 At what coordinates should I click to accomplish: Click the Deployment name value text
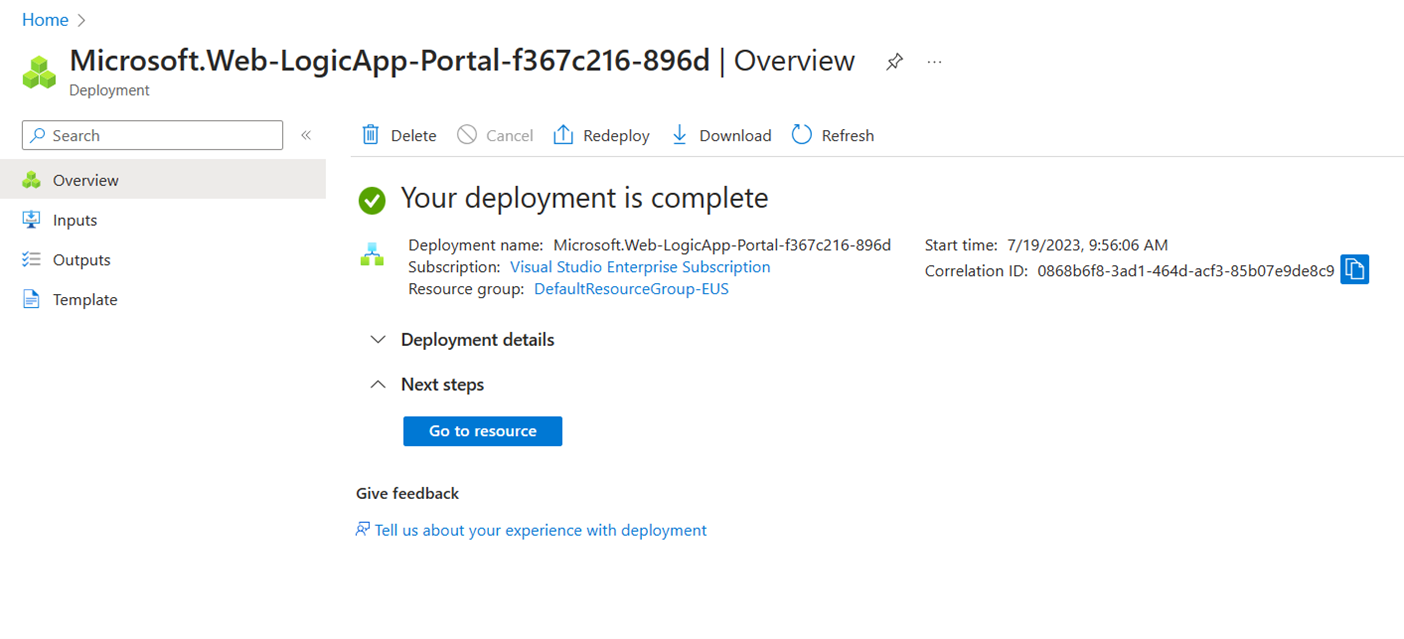click(x=722, y=245)
